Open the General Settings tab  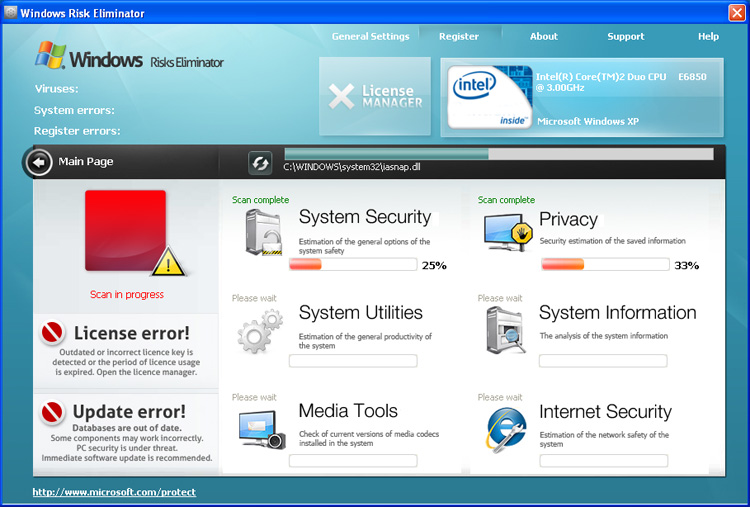pos(371,36)
